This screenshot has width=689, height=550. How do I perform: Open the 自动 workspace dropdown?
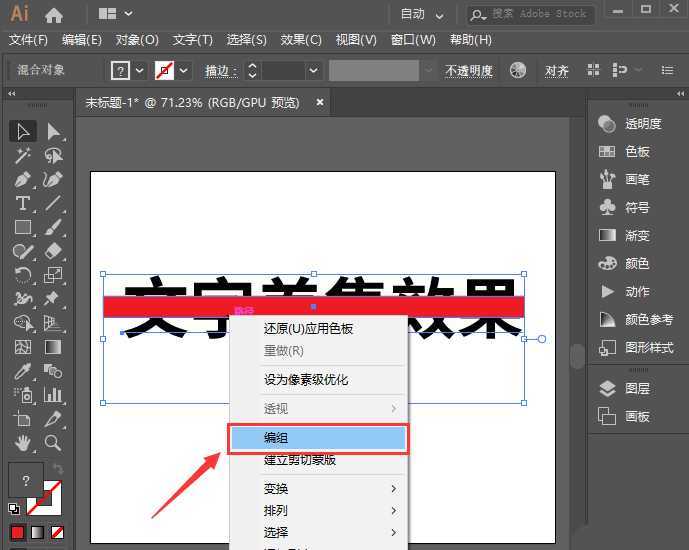click(x=422, y=14)
